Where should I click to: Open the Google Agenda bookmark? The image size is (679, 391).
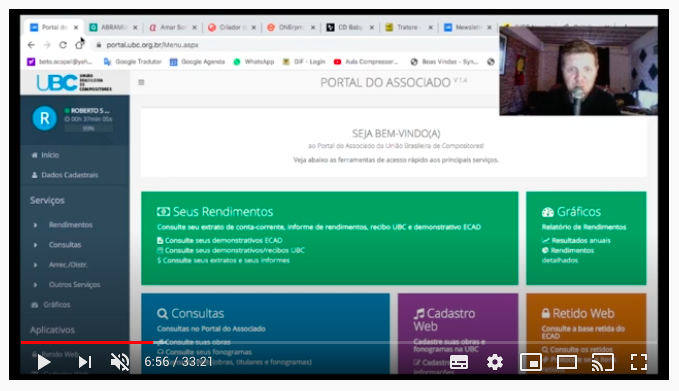coord(197,62)
